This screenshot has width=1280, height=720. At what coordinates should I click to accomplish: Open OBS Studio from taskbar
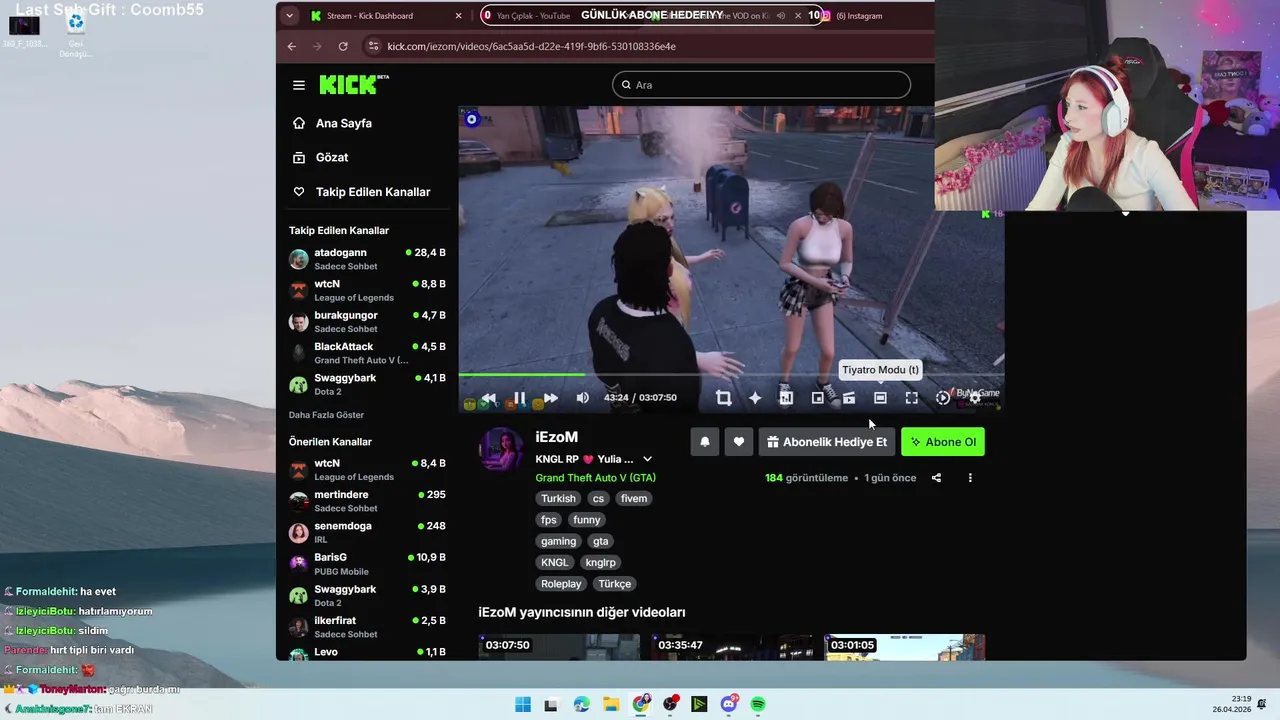coord(670,705)
